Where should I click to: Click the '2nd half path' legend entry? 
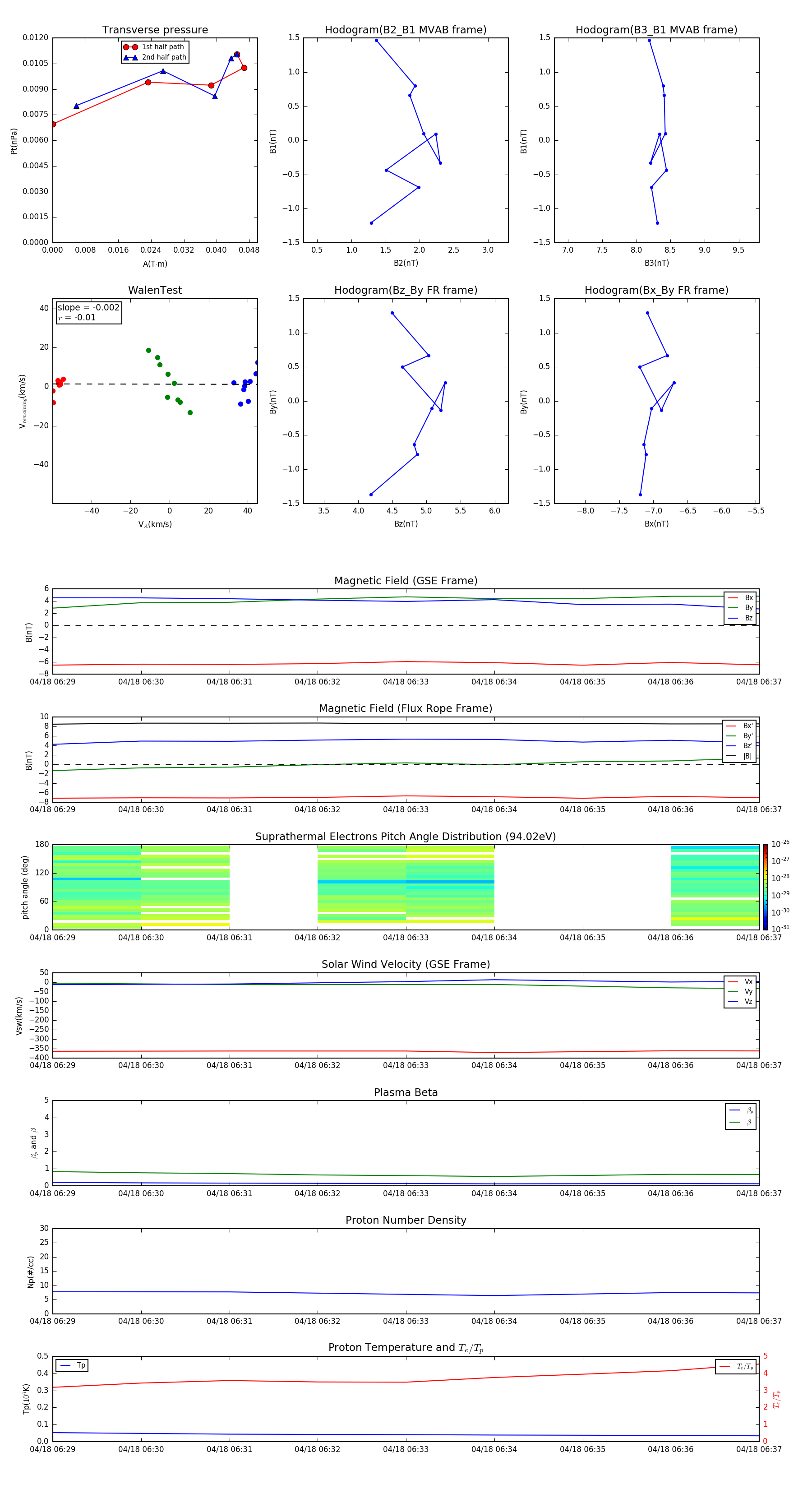[155, 57]
